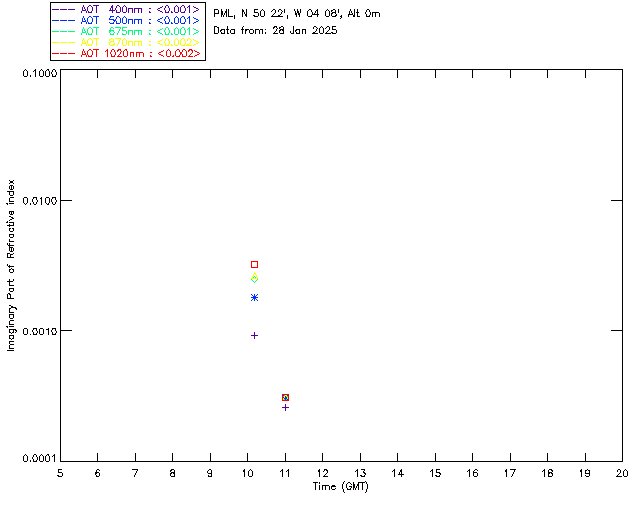Click x-axis tick label 18
The width and height of the screenshot is (640, 512).
pos(547,473)
